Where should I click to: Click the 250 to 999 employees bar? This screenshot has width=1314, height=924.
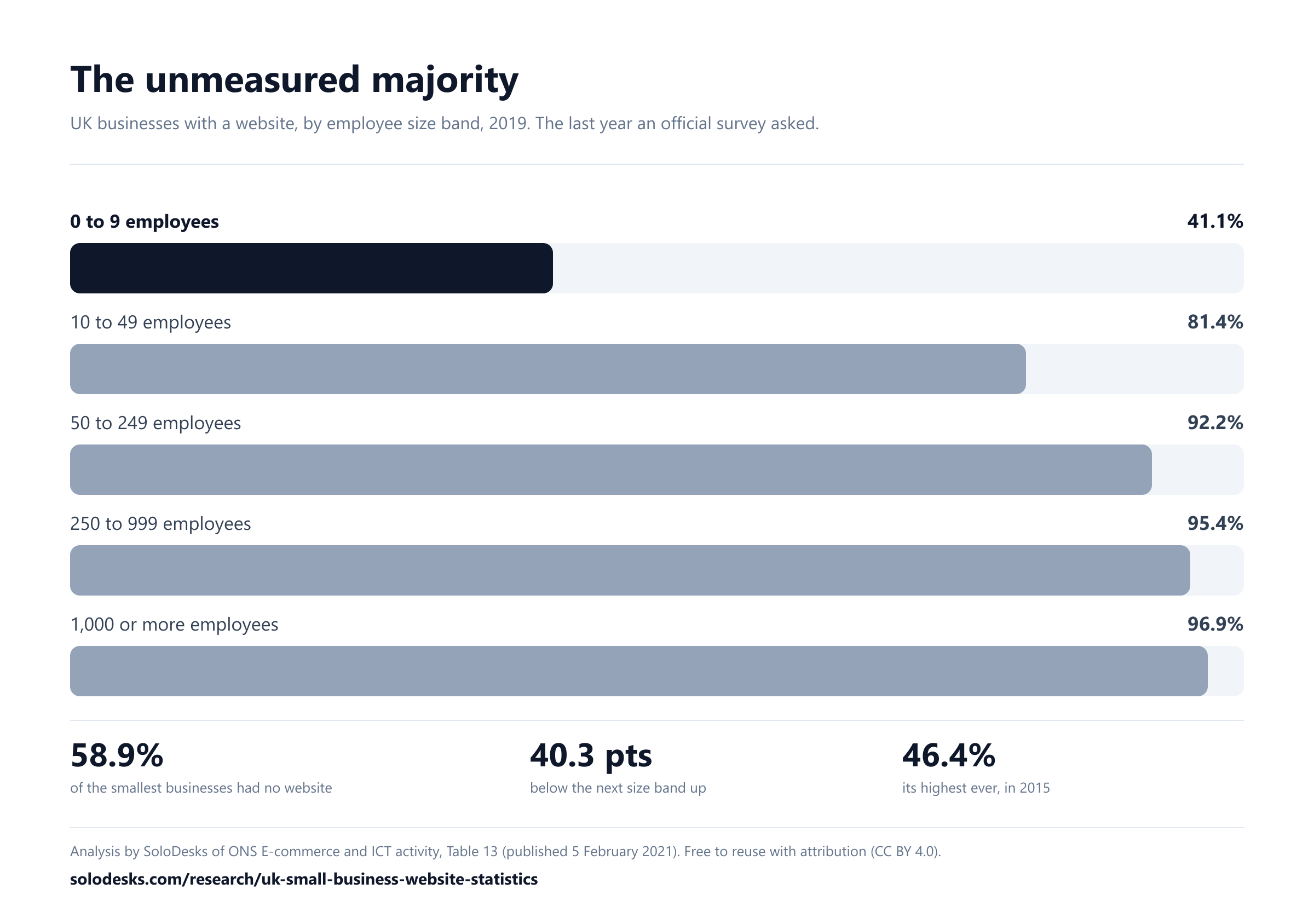click(x=630, y=570)
